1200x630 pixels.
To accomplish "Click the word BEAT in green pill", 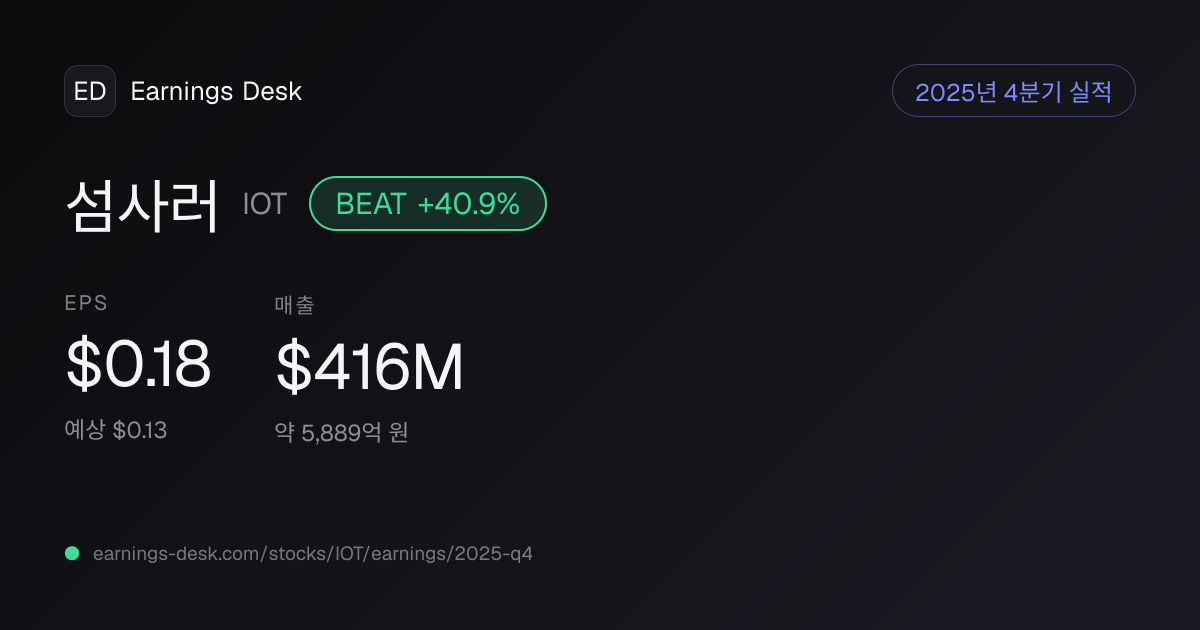I will (x=371, y=204).
